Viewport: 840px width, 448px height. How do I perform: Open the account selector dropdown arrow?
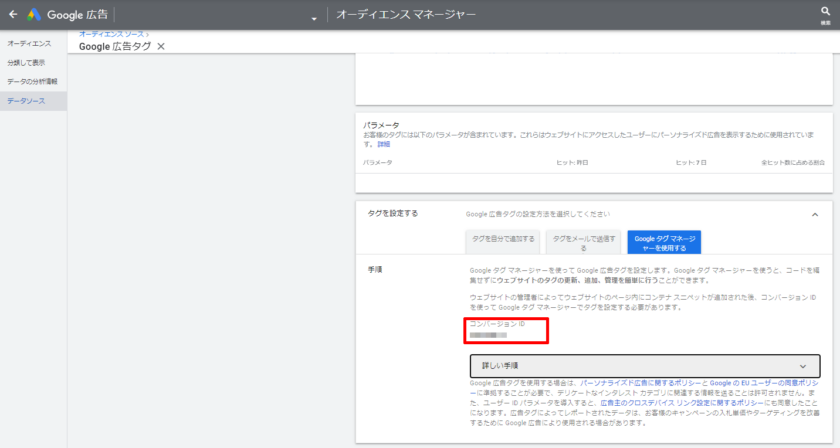[x=314, y=19]
